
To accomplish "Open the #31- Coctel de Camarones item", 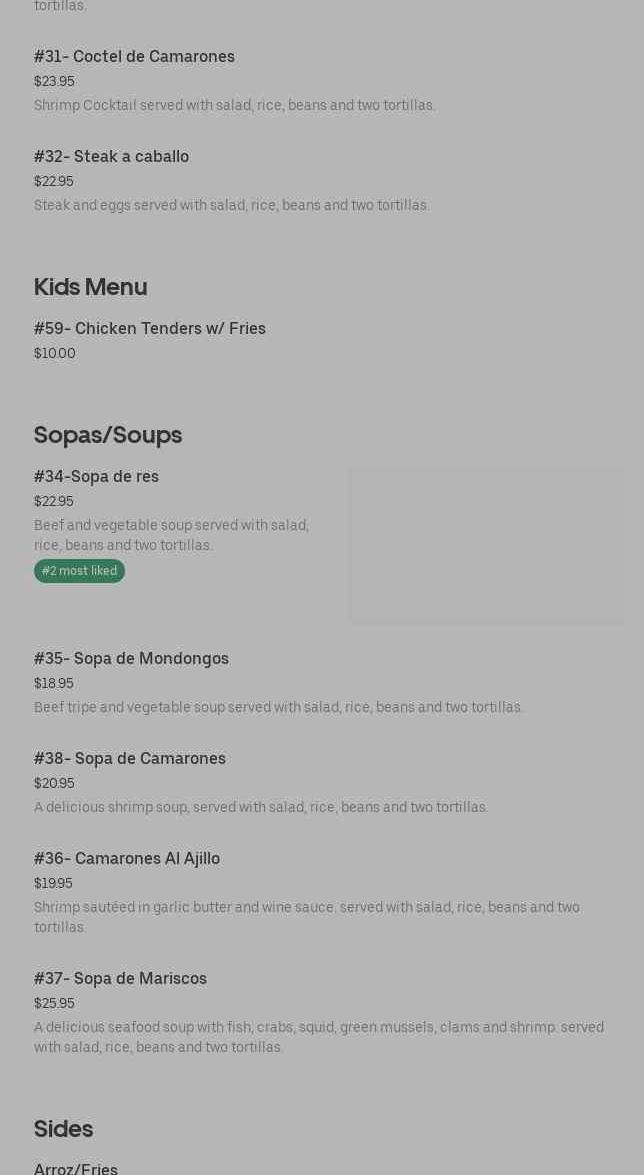I will click(x=134, y=57).
